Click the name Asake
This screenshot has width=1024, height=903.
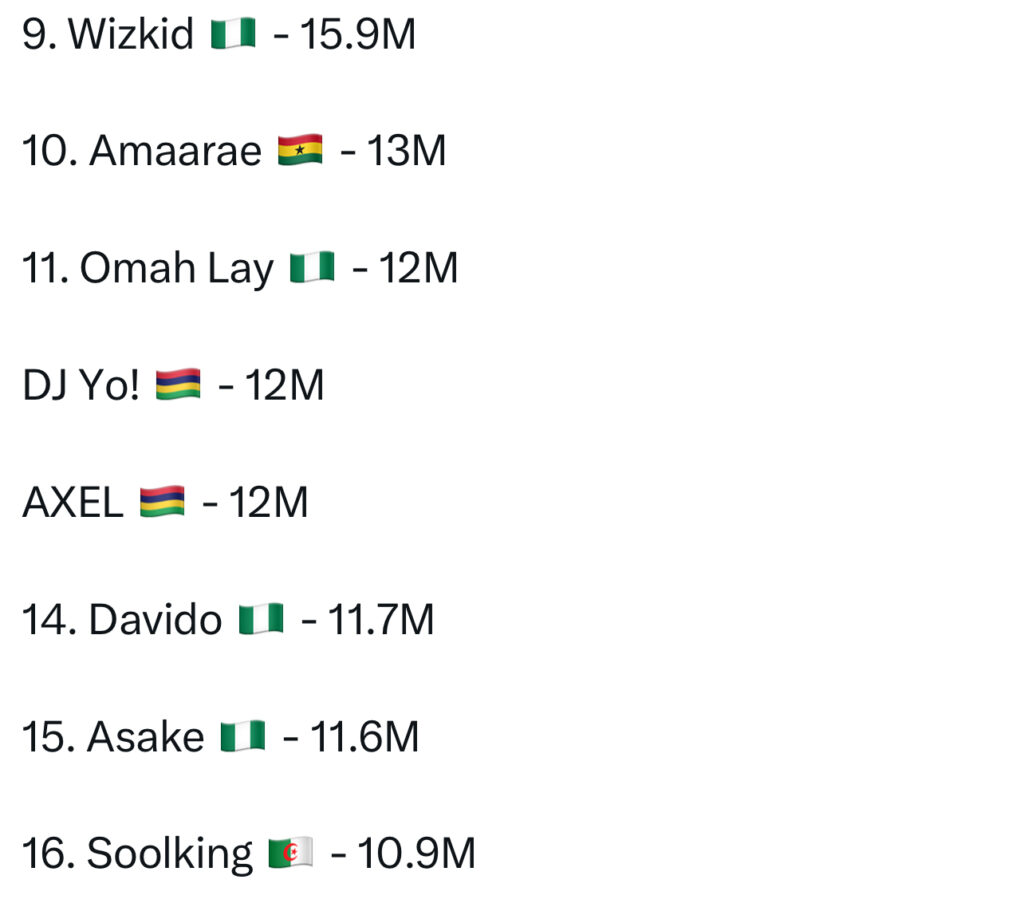pos(145,738)
